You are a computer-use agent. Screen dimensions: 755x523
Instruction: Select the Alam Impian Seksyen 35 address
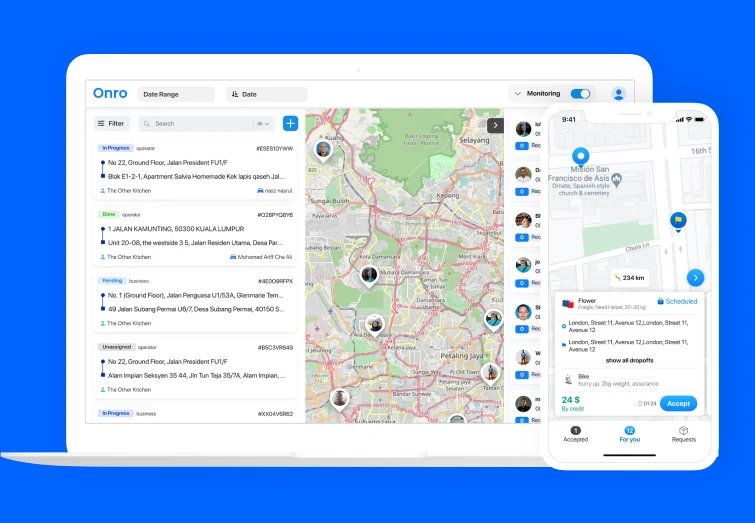pos(196,376)
